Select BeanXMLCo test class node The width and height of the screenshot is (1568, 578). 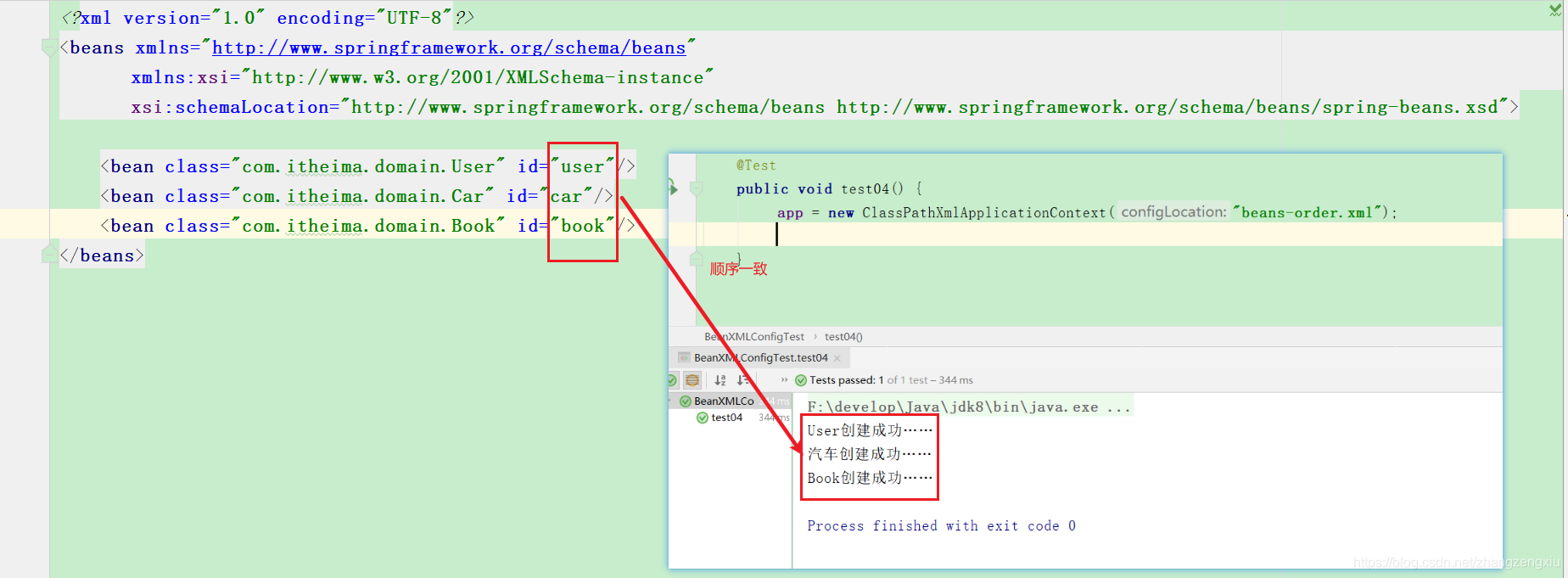(x=724, y=401)
